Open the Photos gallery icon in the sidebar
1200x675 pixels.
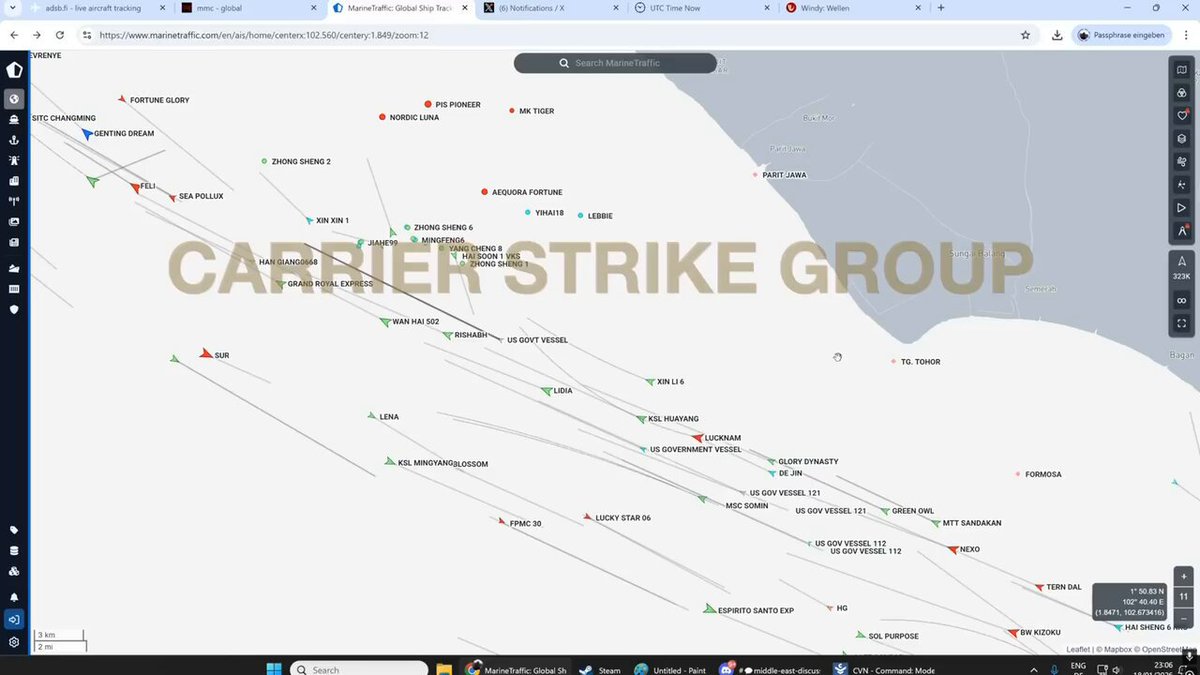[14, 222]
